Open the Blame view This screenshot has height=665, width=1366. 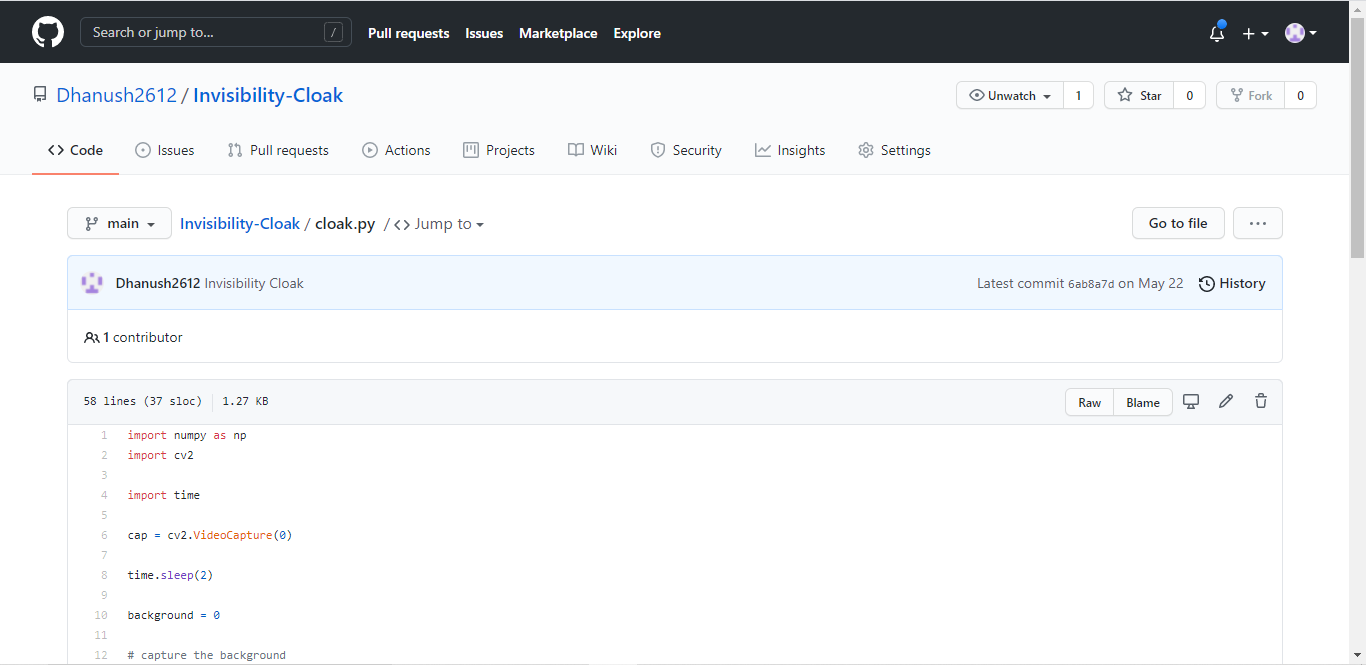[x=1143, y=402]
